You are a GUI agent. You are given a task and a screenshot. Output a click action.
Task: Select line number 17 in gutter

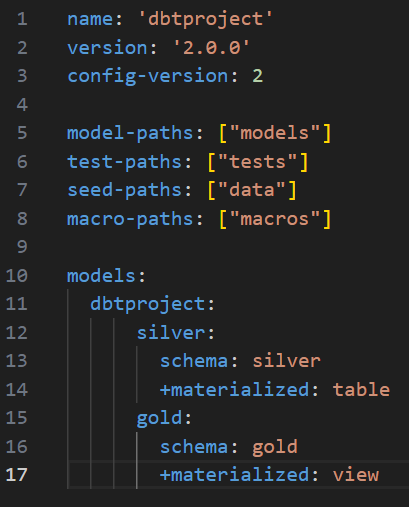click(x=17, y=475)
